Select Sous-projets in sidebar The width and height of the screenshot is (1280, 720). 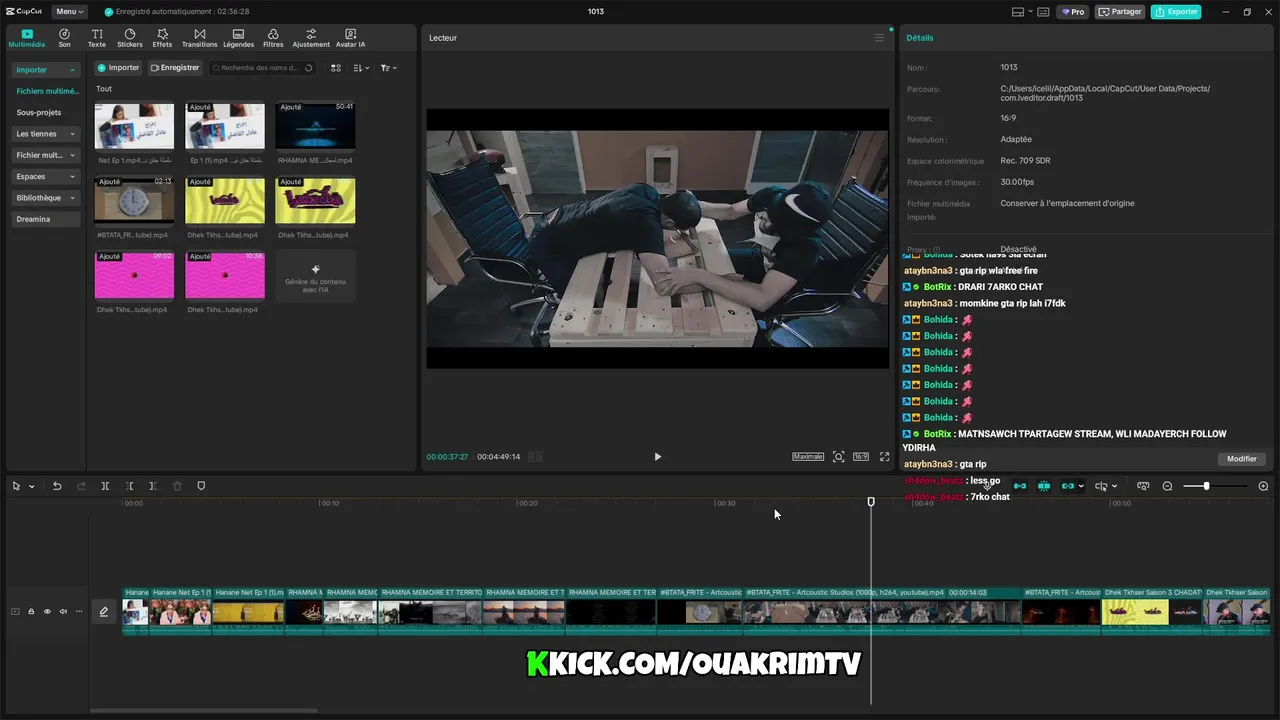tap(39, 112)
